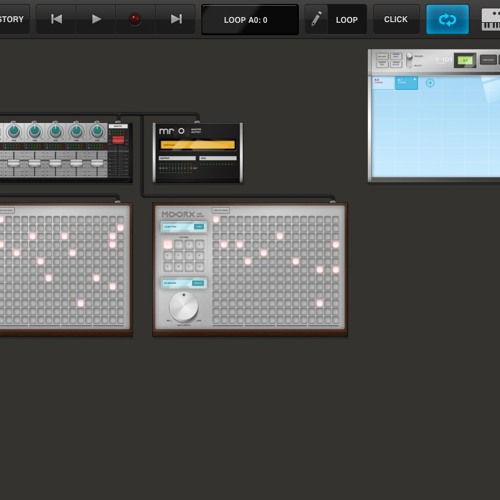
Task: Turn off top-left lit cell in MOORX grid
Action: 216,219
